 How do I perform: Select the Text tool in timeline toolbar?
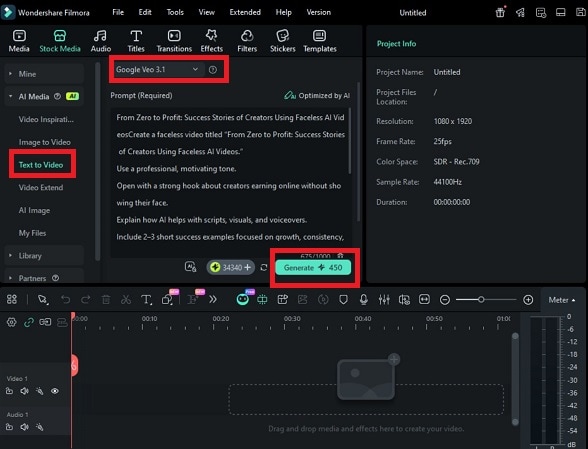tap(146, 299)
